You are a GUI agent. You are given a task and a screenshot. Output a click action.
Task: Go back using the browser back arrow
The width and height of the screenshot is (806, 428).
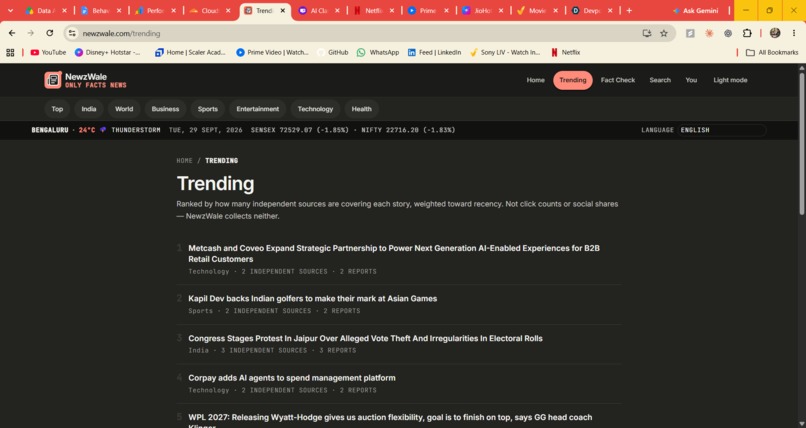click(x=12, y=33)
